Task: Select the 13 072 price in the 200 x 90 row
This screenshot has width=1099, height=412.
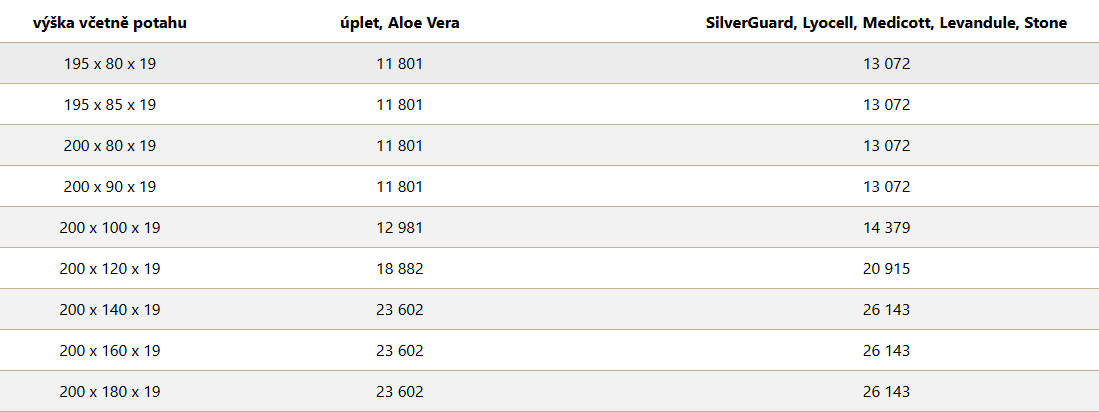Action: pyautogui.click(x=887, y=187)
